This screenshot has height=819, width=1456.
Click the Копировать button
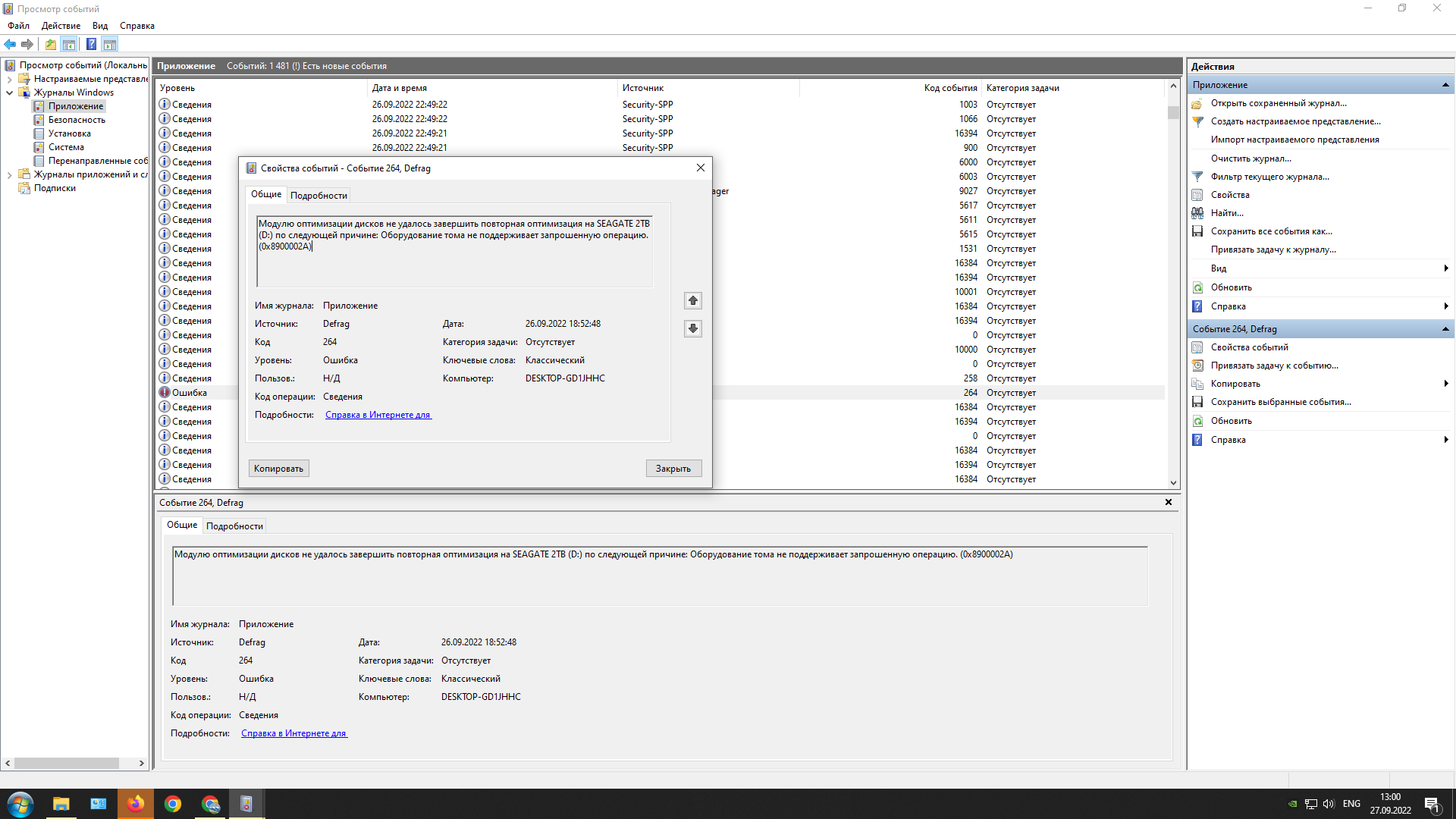click(278, 469)
